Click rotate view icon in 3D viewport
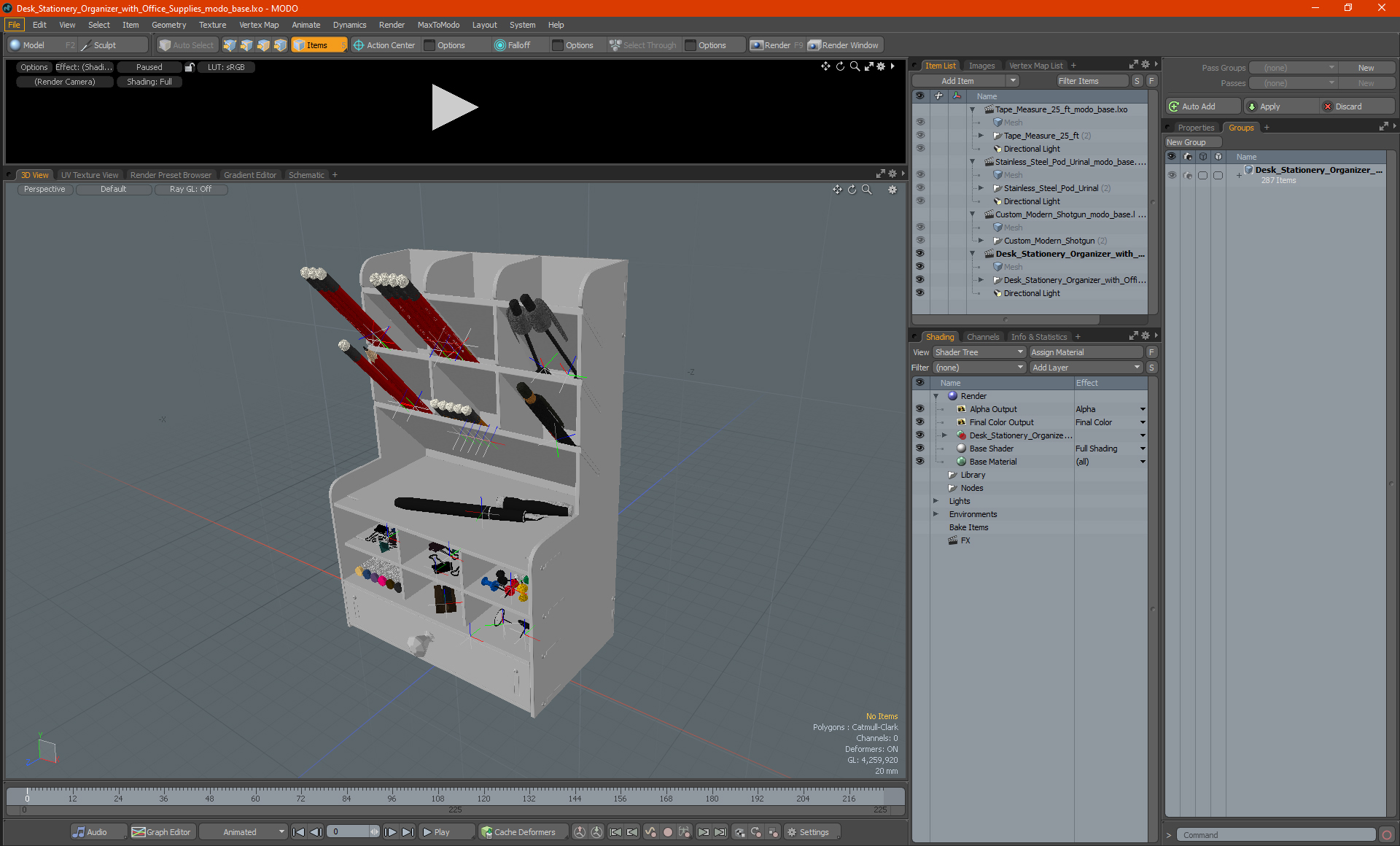The width and height of the screenshot is (1400, 846). coord(852,190)
